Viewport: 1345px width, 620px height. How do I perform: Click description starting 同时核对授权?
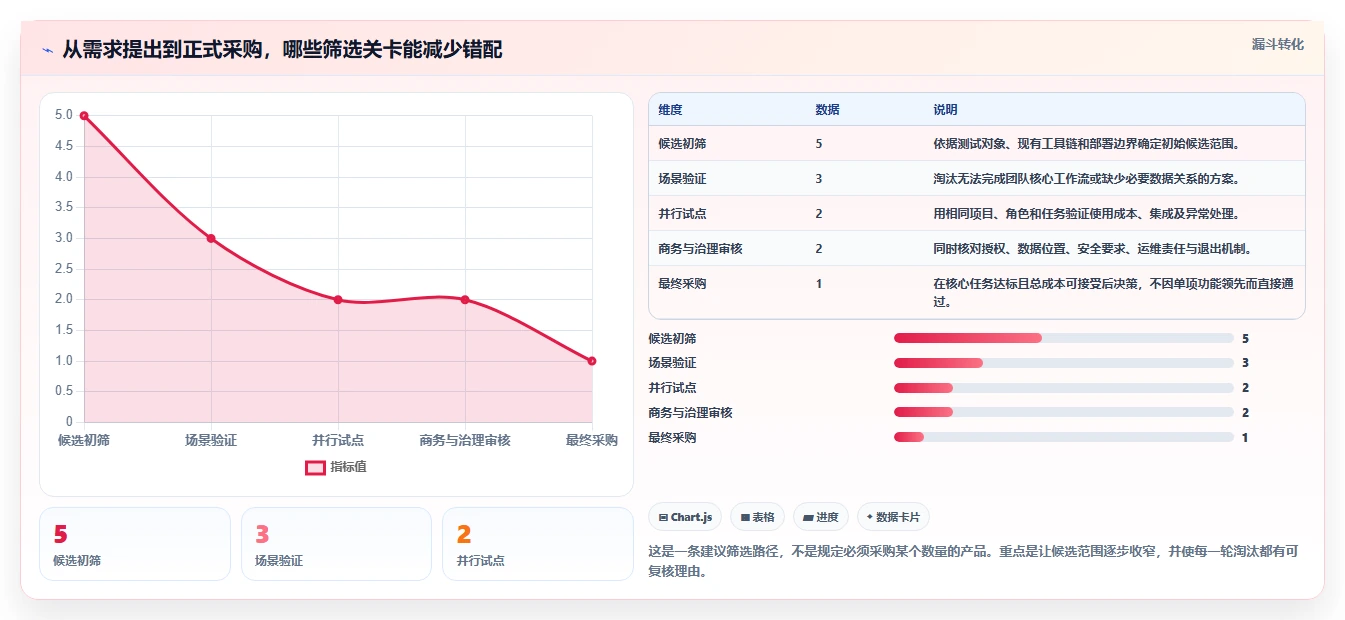click(x=1092, y=248)
